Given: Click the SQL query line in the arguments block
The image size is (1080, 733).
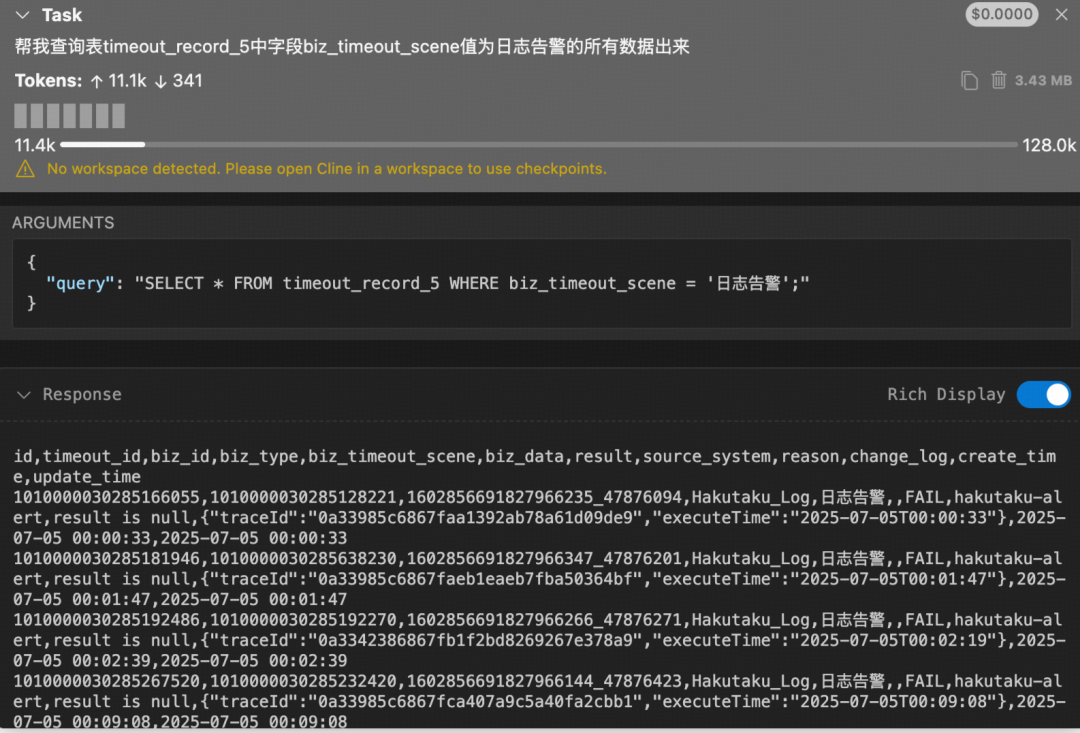Looking at the screenshot, I should pos(428,283).
